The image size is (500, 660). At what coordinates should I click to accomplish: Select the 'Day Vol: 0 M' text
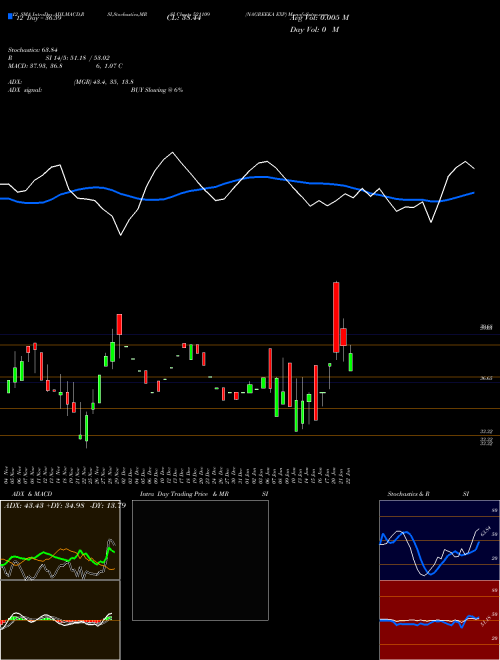[314, 30]
